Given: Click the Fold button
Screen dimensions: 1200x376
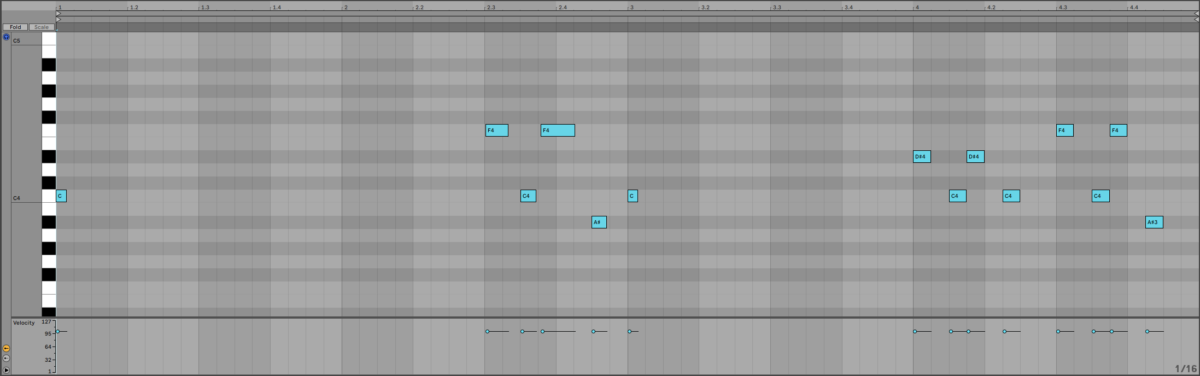Looking at the screenshot, I should (x=15, y=27).
